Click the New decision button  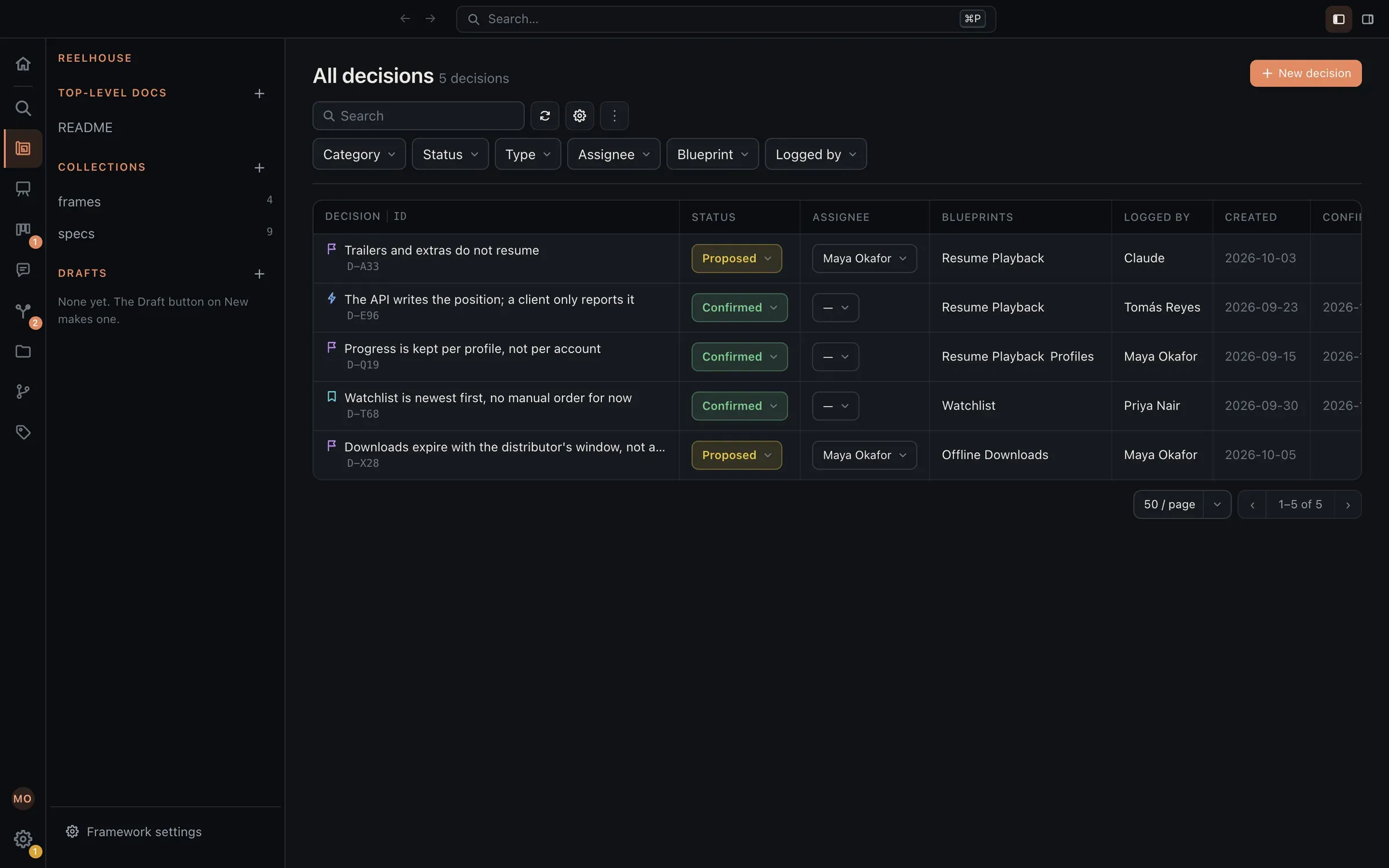coord(1306,73)
